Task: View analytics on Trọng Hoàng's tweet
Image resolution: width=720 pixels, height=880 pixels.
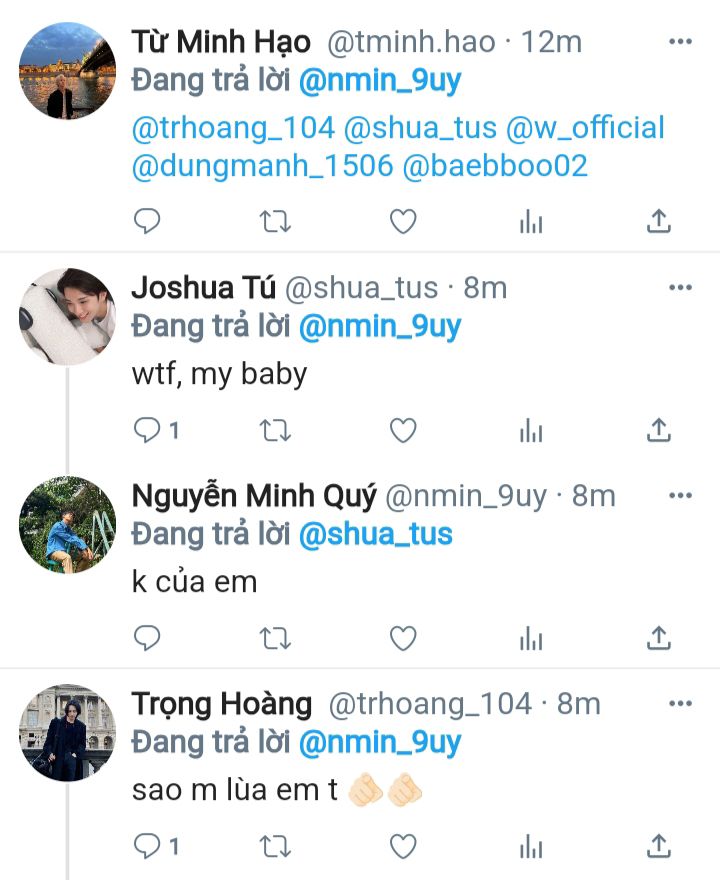Action: coord(531,847)
